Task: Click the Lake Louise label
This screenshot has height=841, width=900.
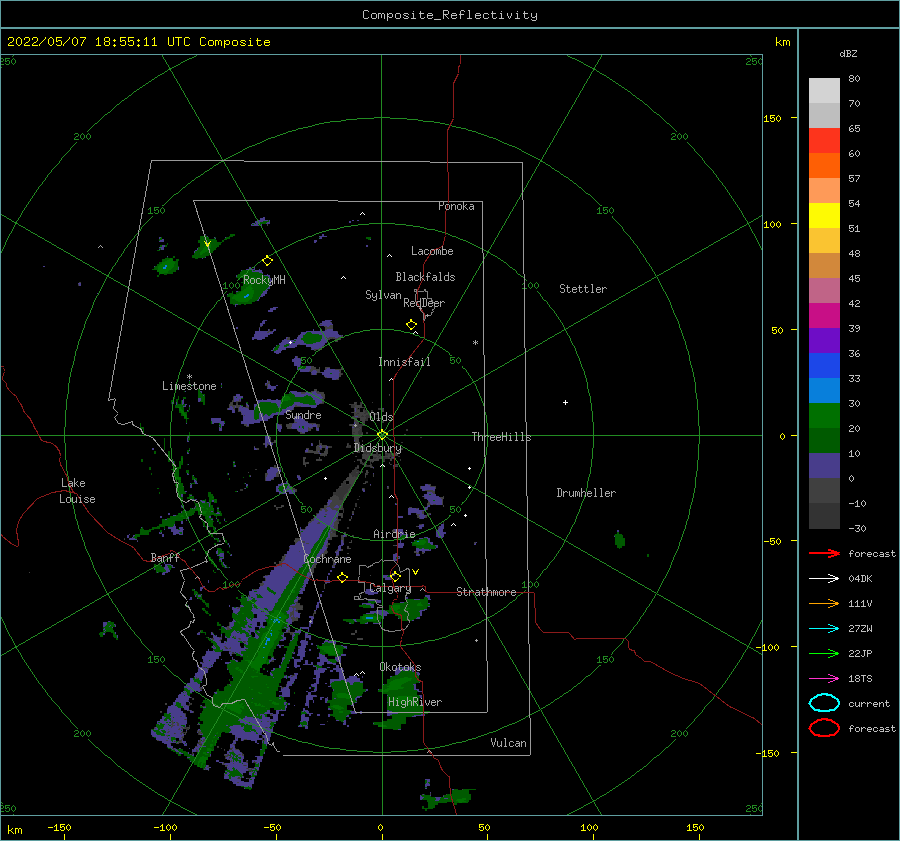Action: [x=77, y=491]
